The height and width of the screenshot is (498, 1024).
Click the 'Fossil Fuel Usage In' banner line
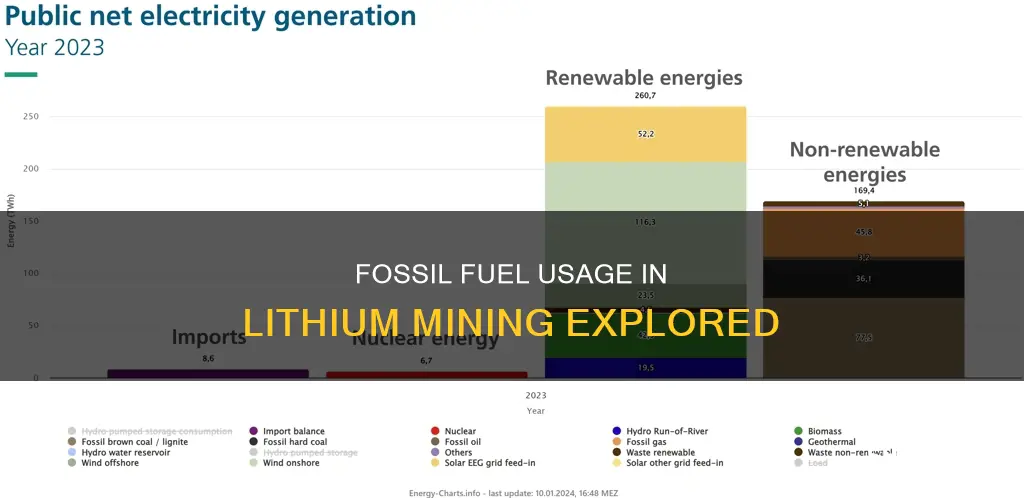[x=511, y=274]
